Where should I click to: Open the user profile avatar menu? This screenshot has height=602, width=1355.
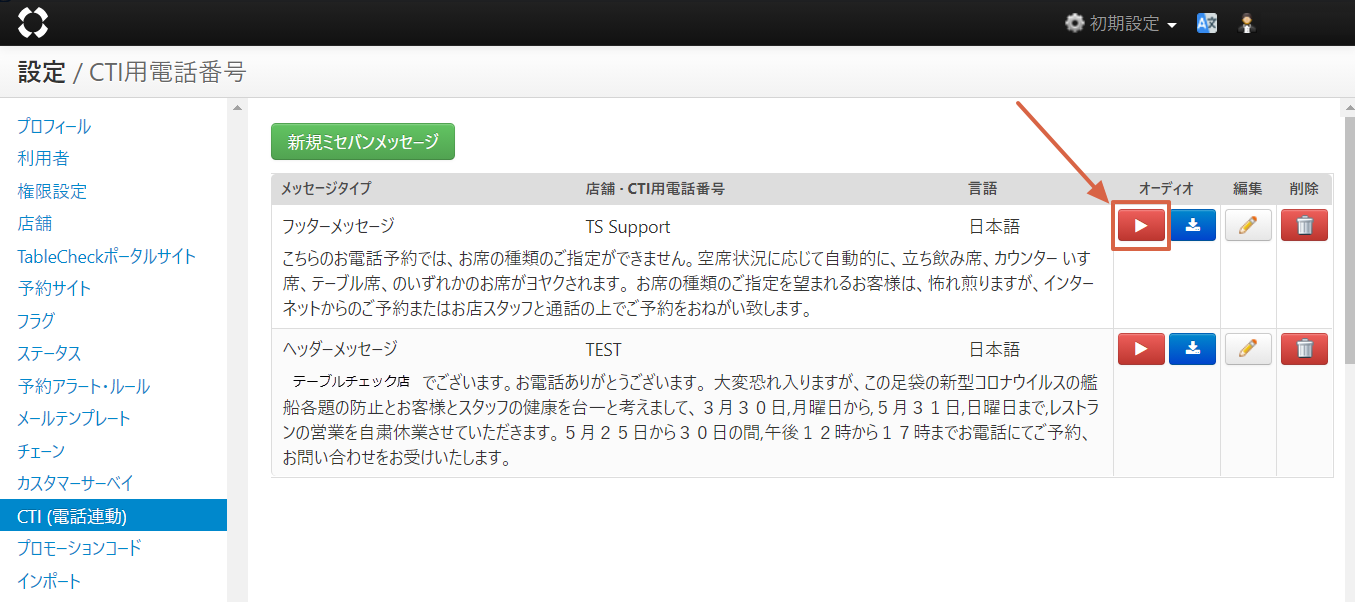point(1246,23)
